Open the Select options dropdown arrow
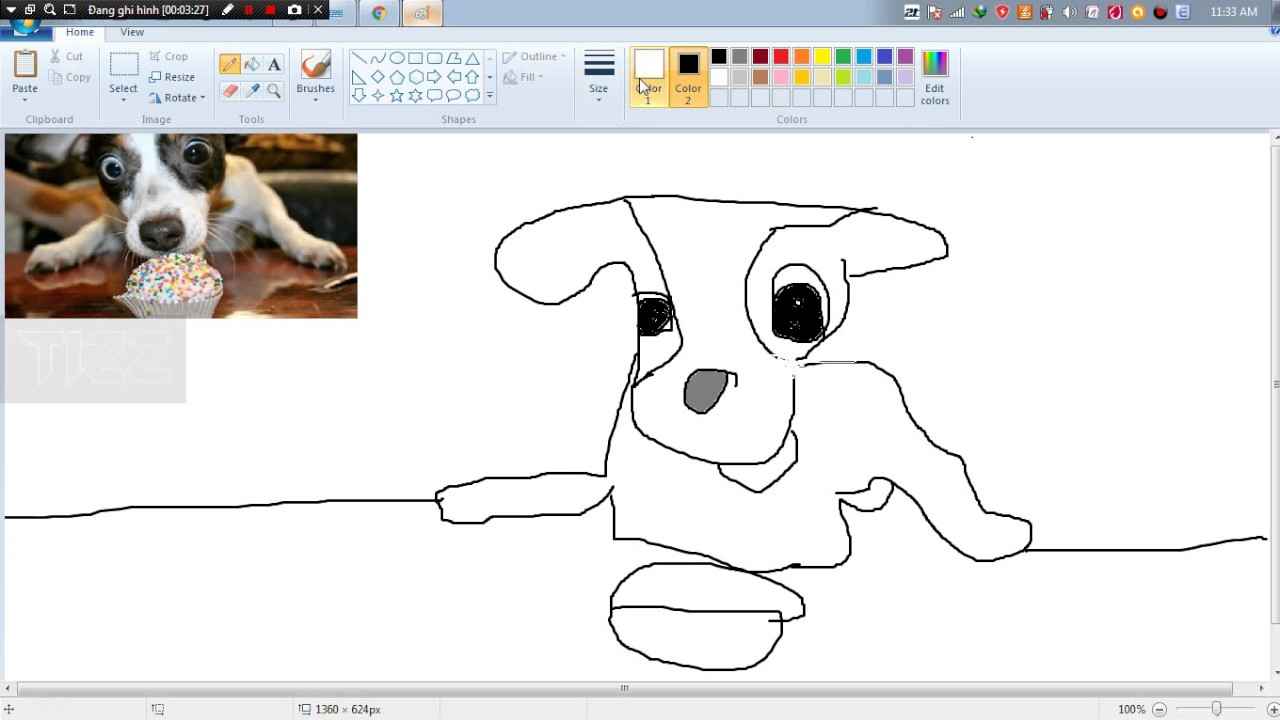 click(x=124, y=100)
